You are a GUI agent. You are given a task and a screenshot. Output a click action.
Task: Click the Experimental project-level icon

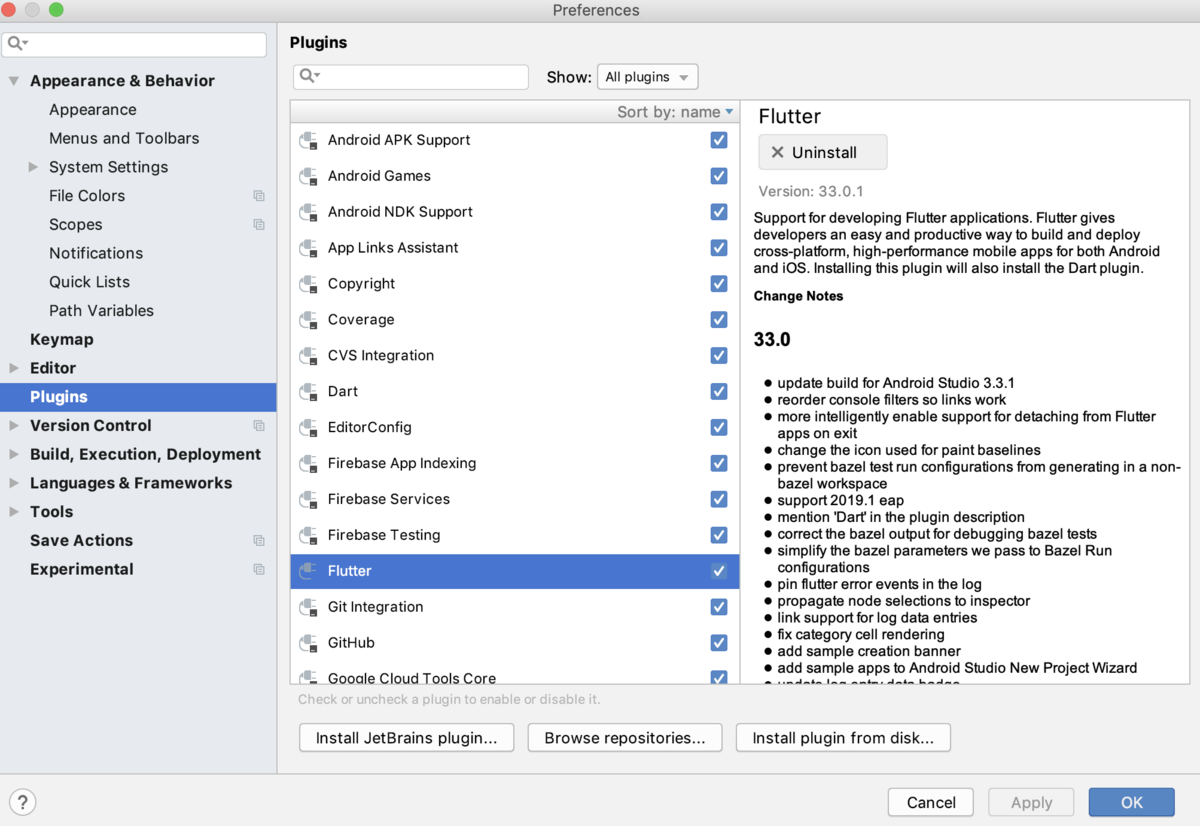[259, 570]
